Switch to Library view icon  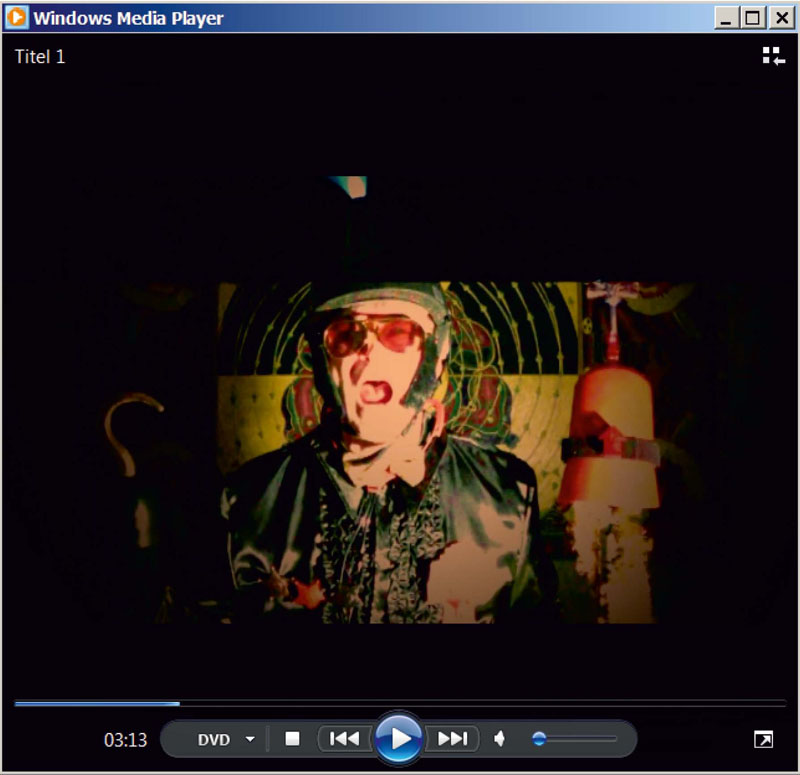773,56
